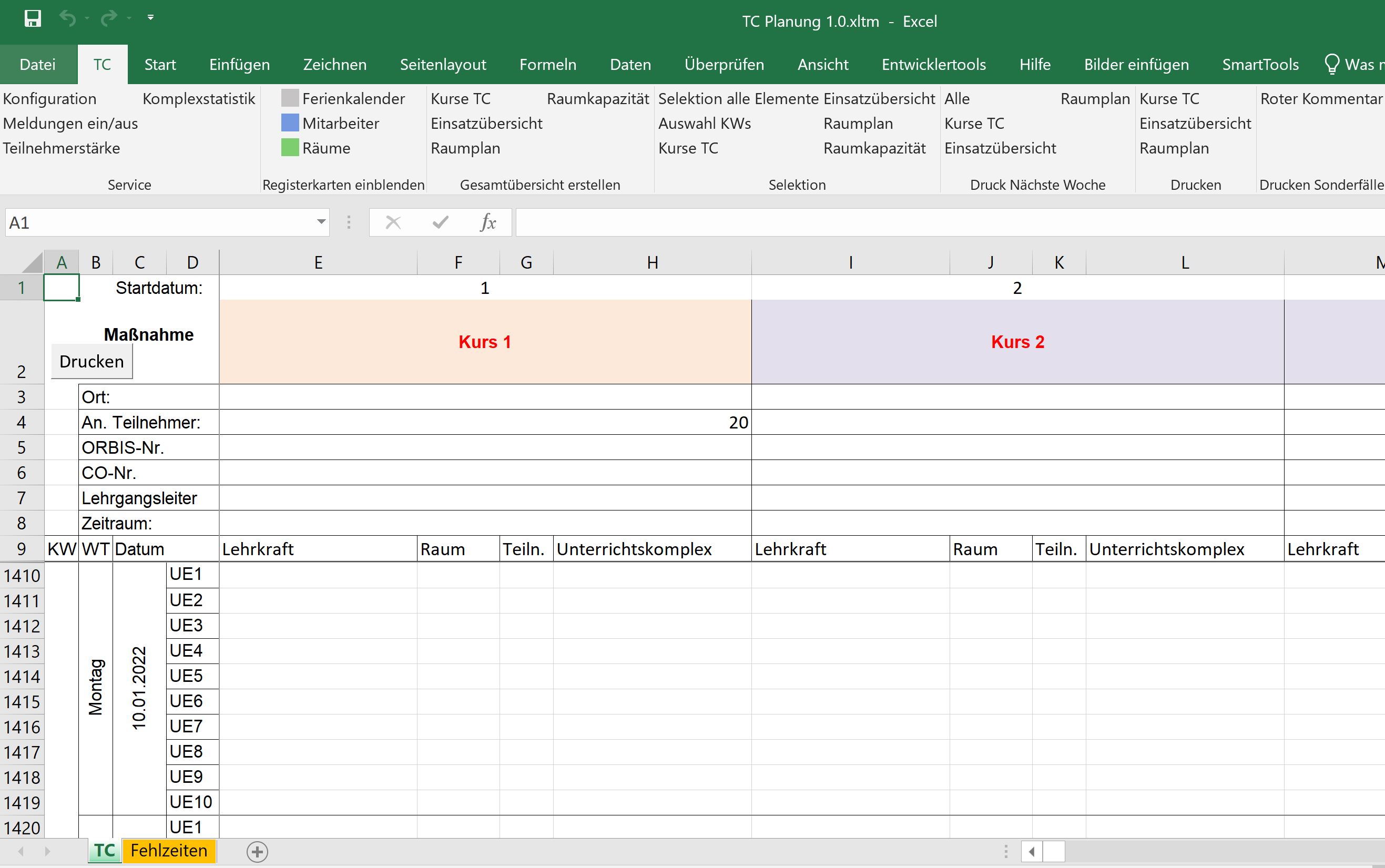Open the Seitenlayout ribbon tab
Viewport: 1385px width, 868px height.
[443, 64]
